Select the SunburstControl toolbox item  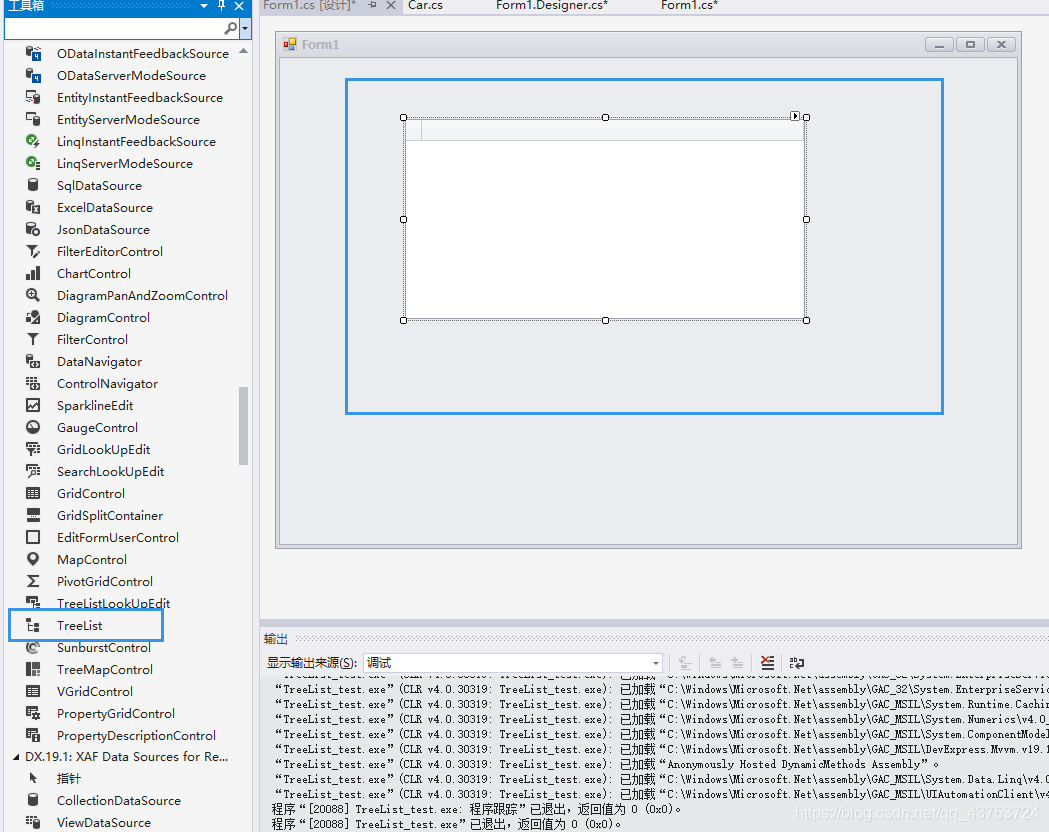104,647
